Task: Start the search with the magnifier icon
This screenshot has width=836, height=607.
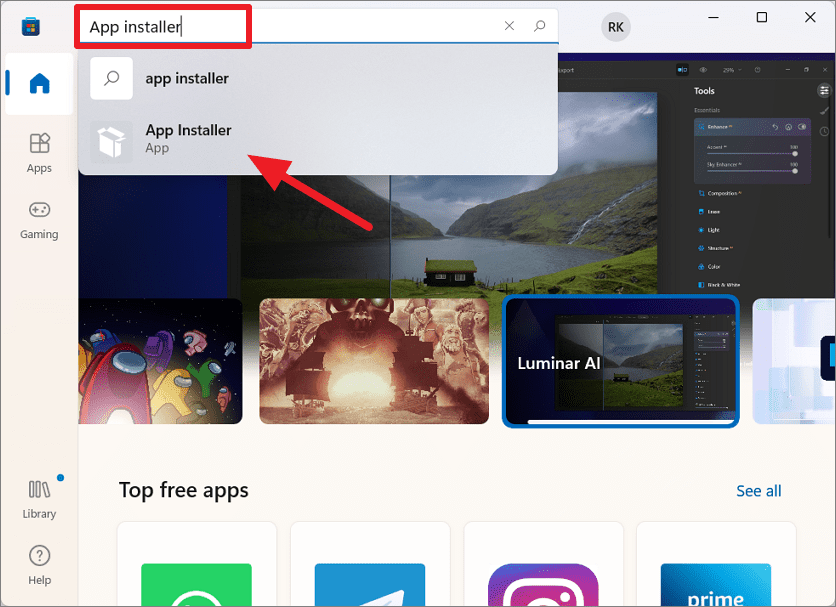Action: [540, 26]
